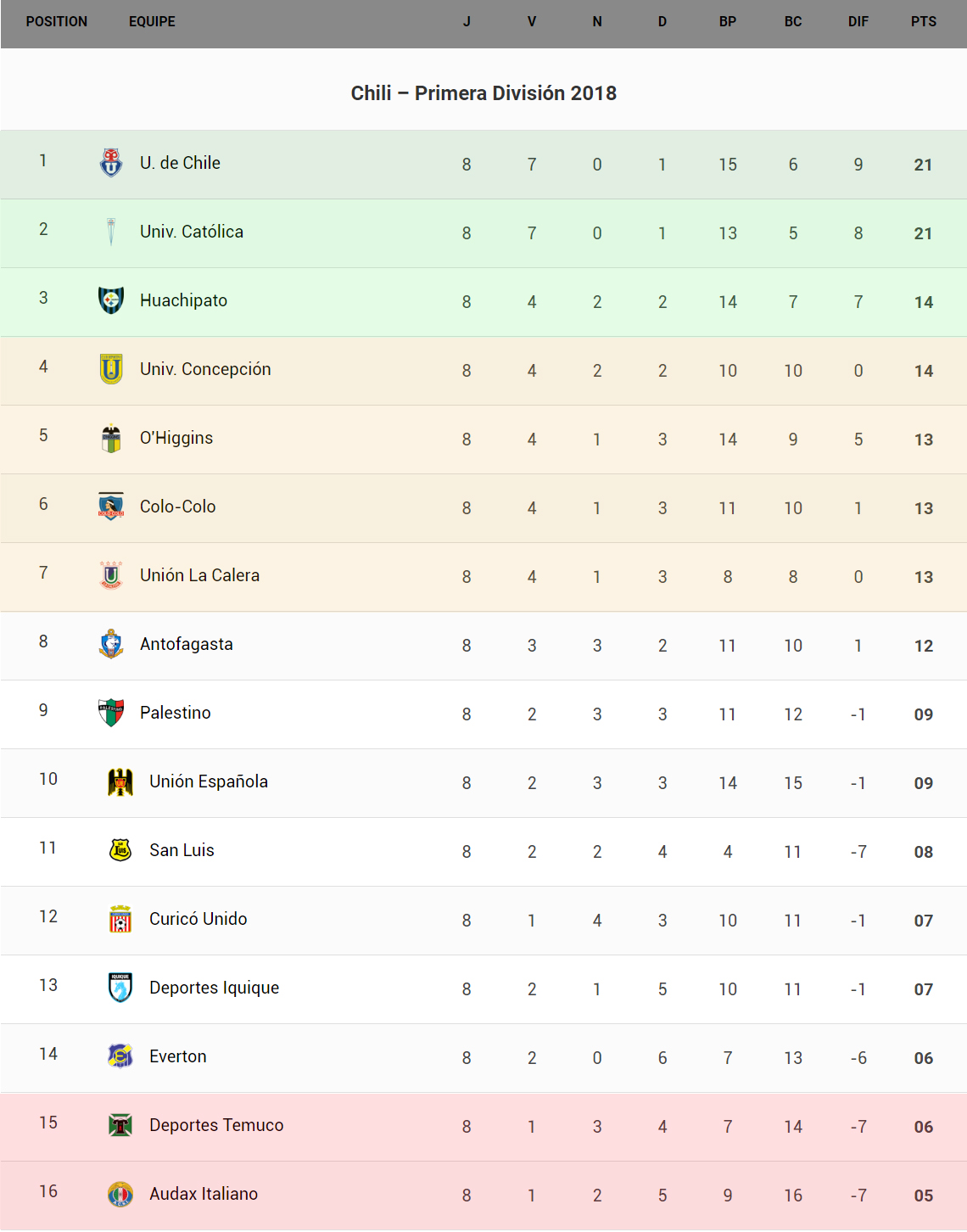Click the Deportes Temuco badge

coord(120,1125)
